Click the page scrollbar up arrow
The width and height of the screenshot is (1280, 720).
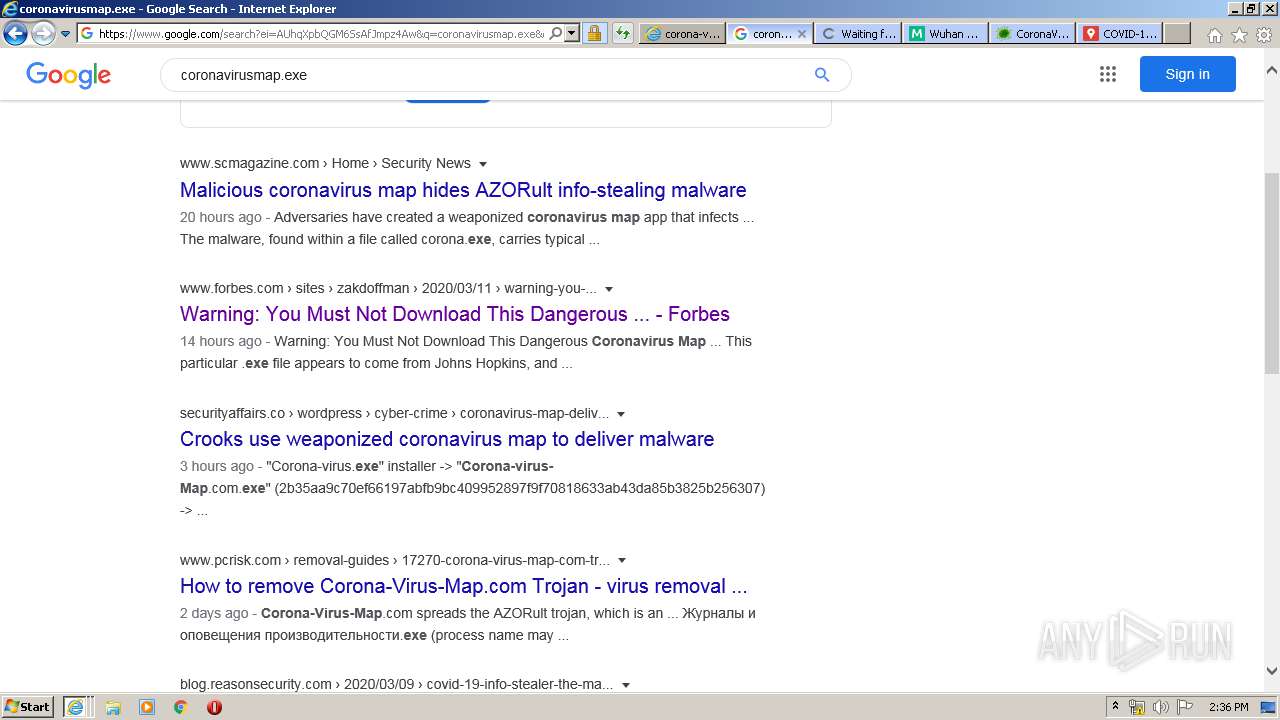click(x=1271, y=71)
